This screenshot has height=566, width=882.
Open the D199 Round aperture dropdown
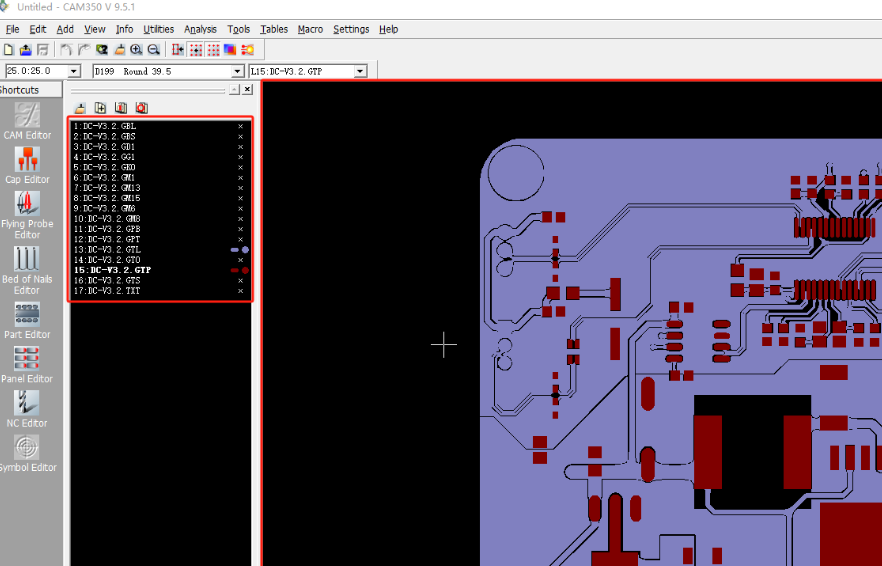238,71
